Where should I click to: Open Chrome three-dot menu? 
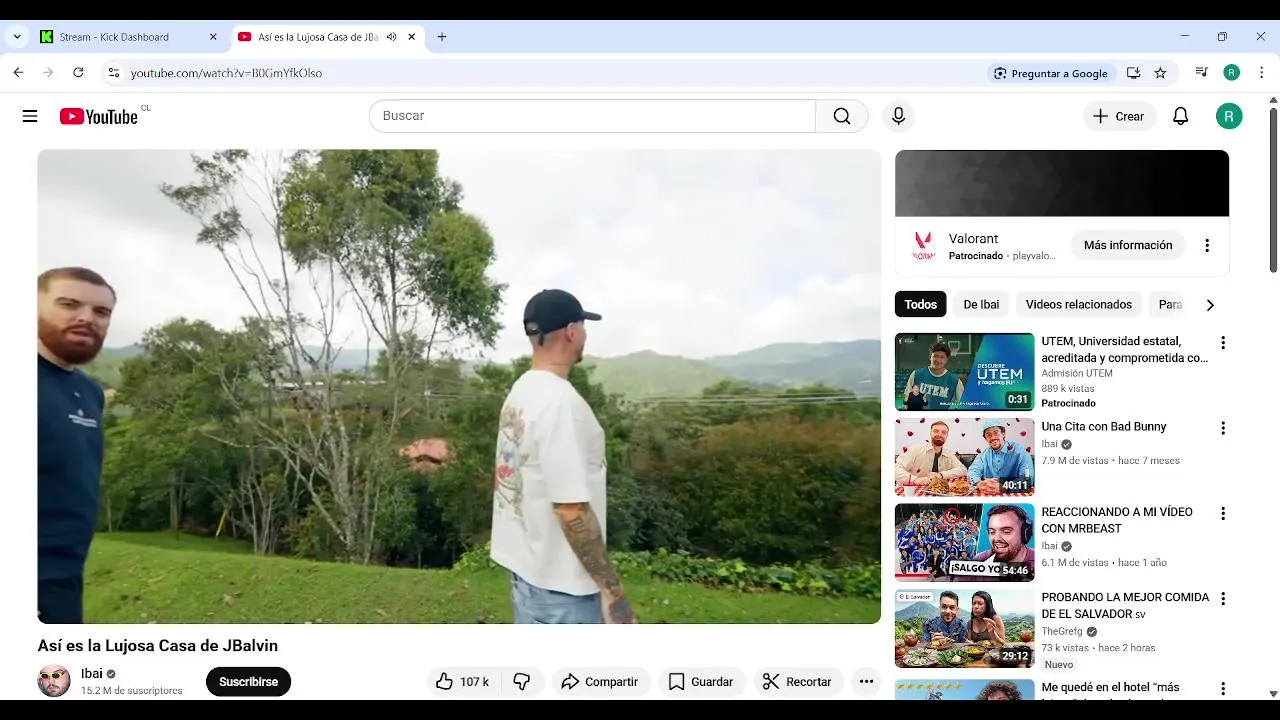click(x=1261, y=73)
